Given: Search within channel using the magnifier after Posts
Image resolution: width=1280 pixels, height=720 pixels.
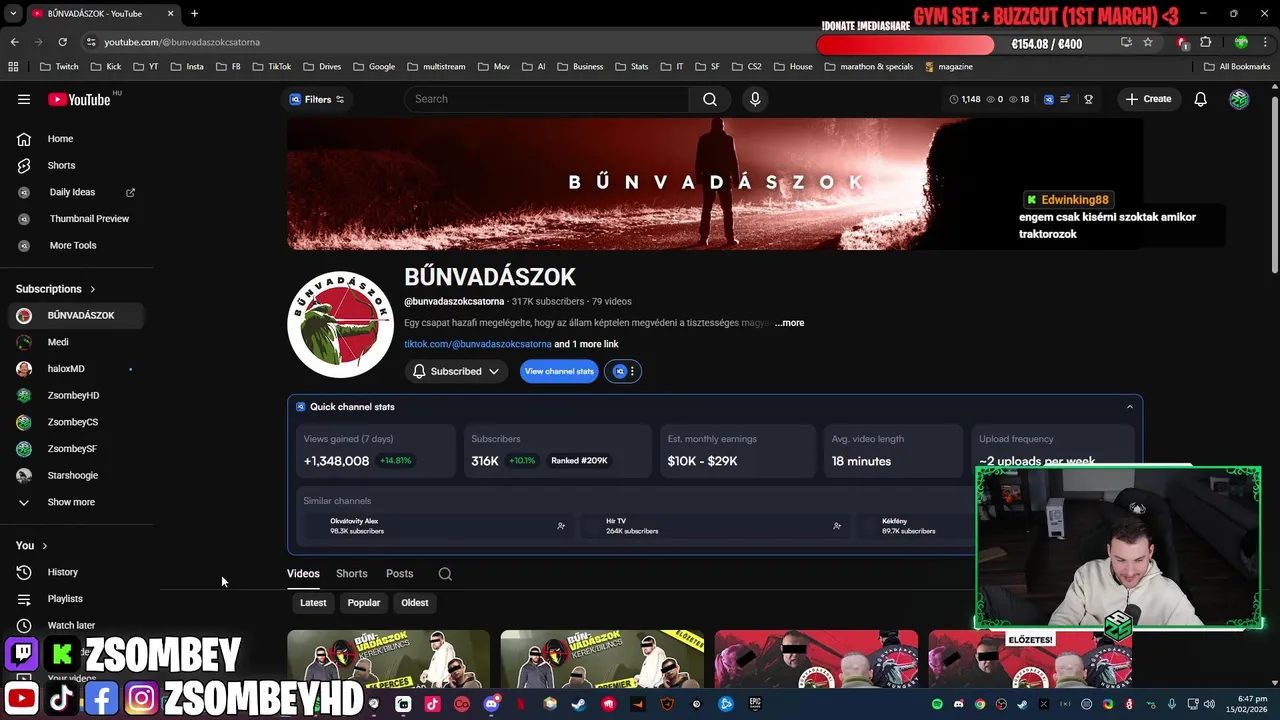Looking at the screenshot, I should 445,574.
